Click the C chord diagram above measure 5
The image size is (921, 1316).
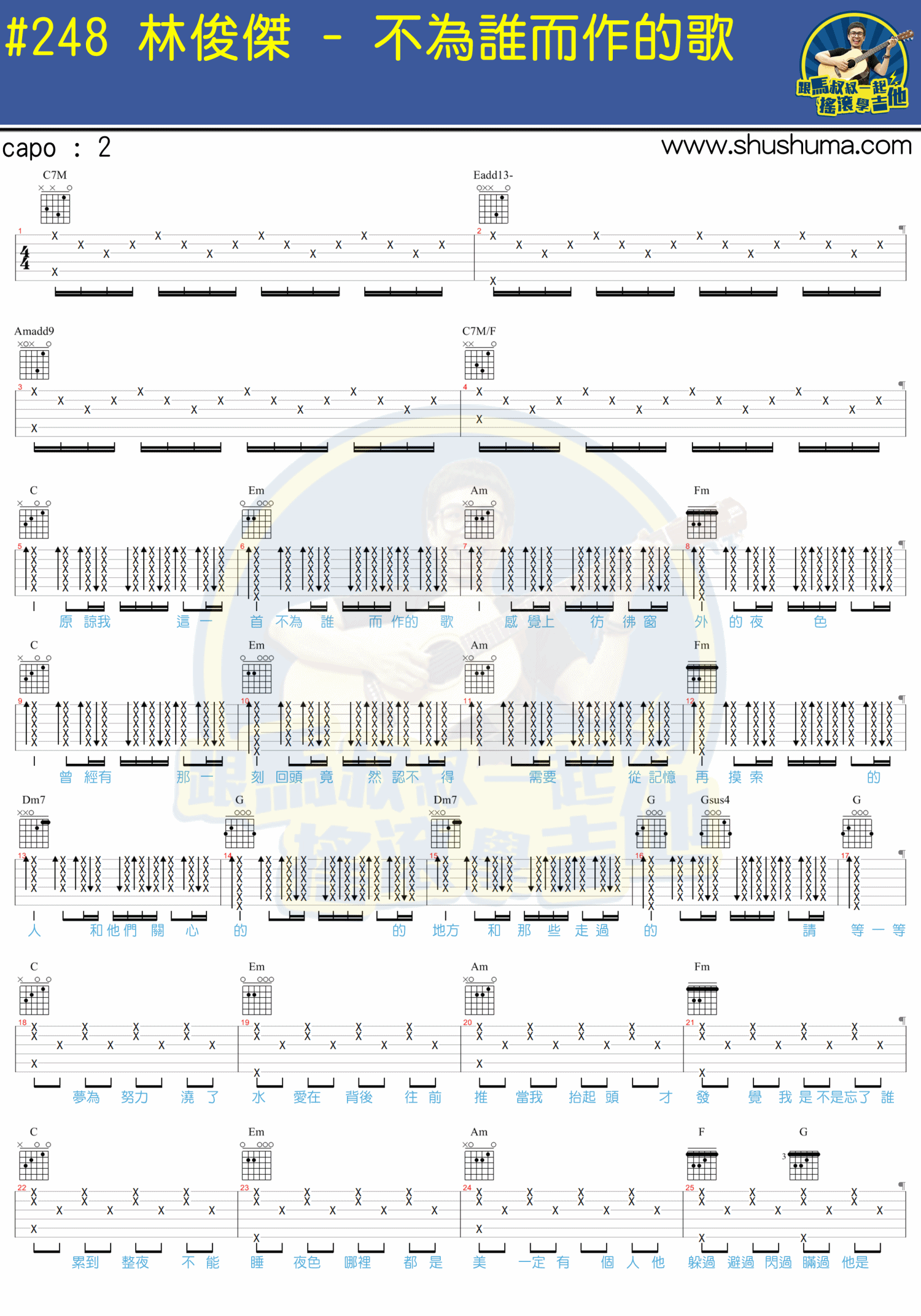click(x=34, y=520)
